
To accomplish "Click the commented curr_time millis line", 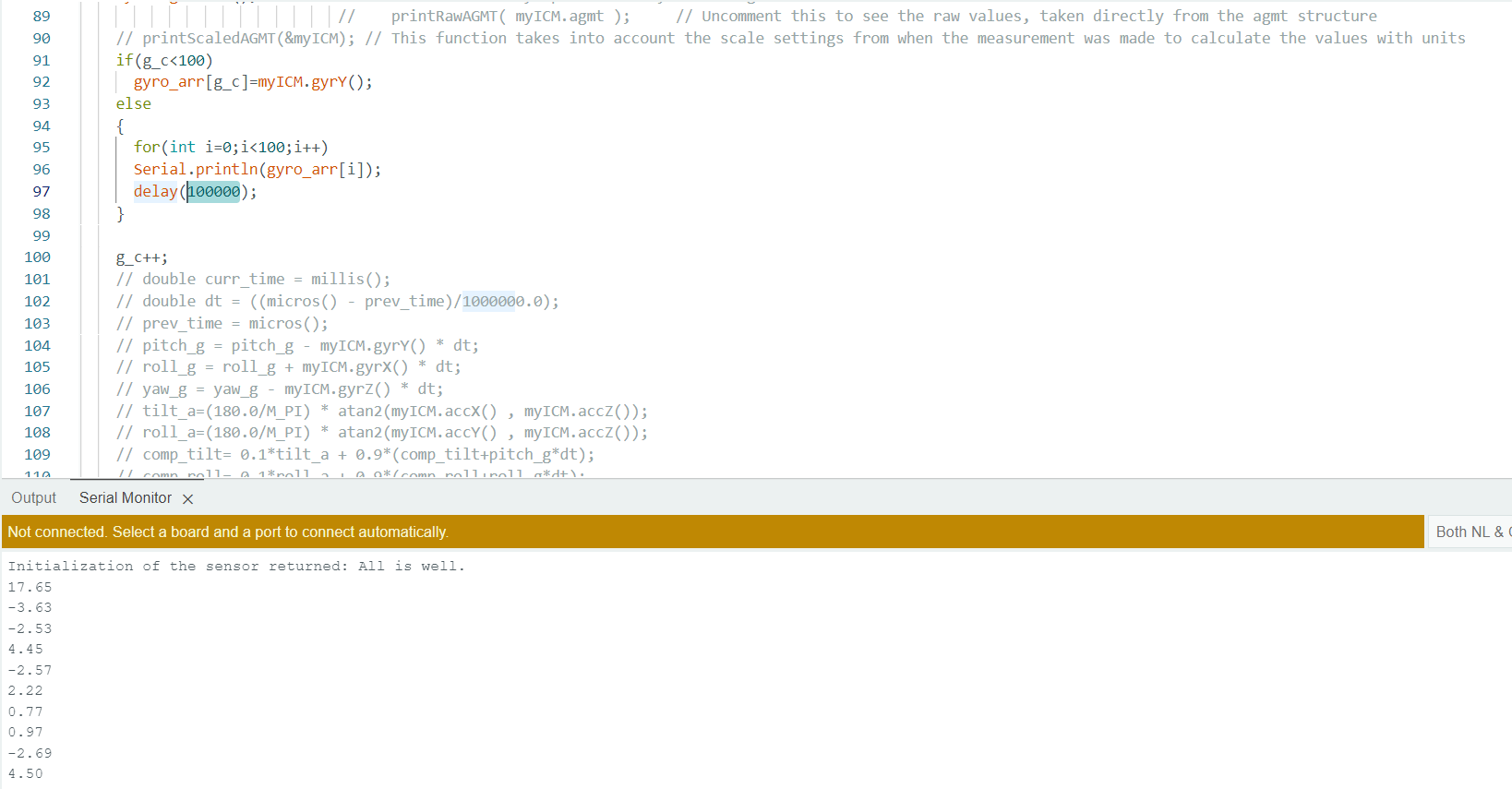I will tap(253, 280).
